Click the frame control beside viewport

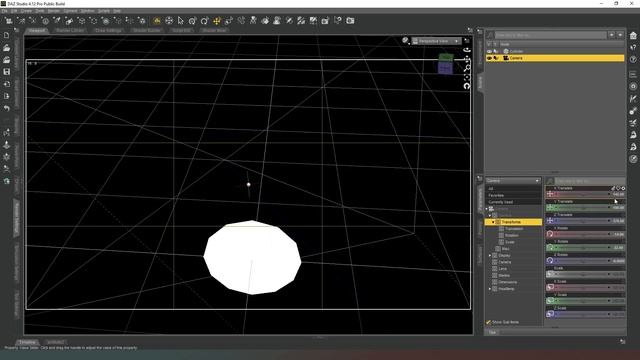pos(467,77)
